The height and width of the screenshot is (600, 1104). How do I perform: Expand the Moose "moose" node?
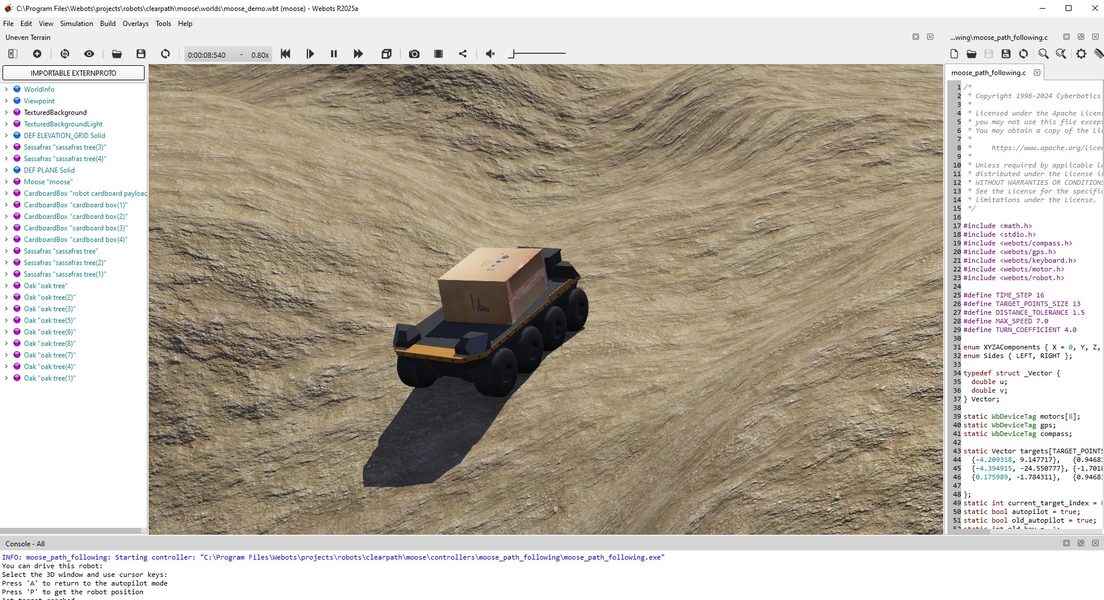click(6, 182)
